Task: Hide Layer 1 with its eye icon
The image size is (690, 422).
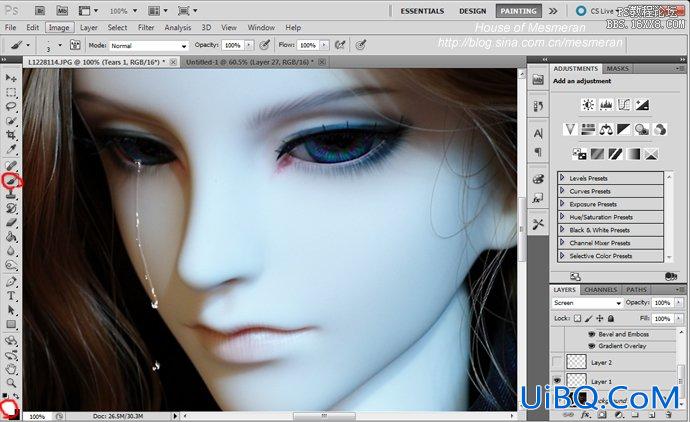Action: 557,381
